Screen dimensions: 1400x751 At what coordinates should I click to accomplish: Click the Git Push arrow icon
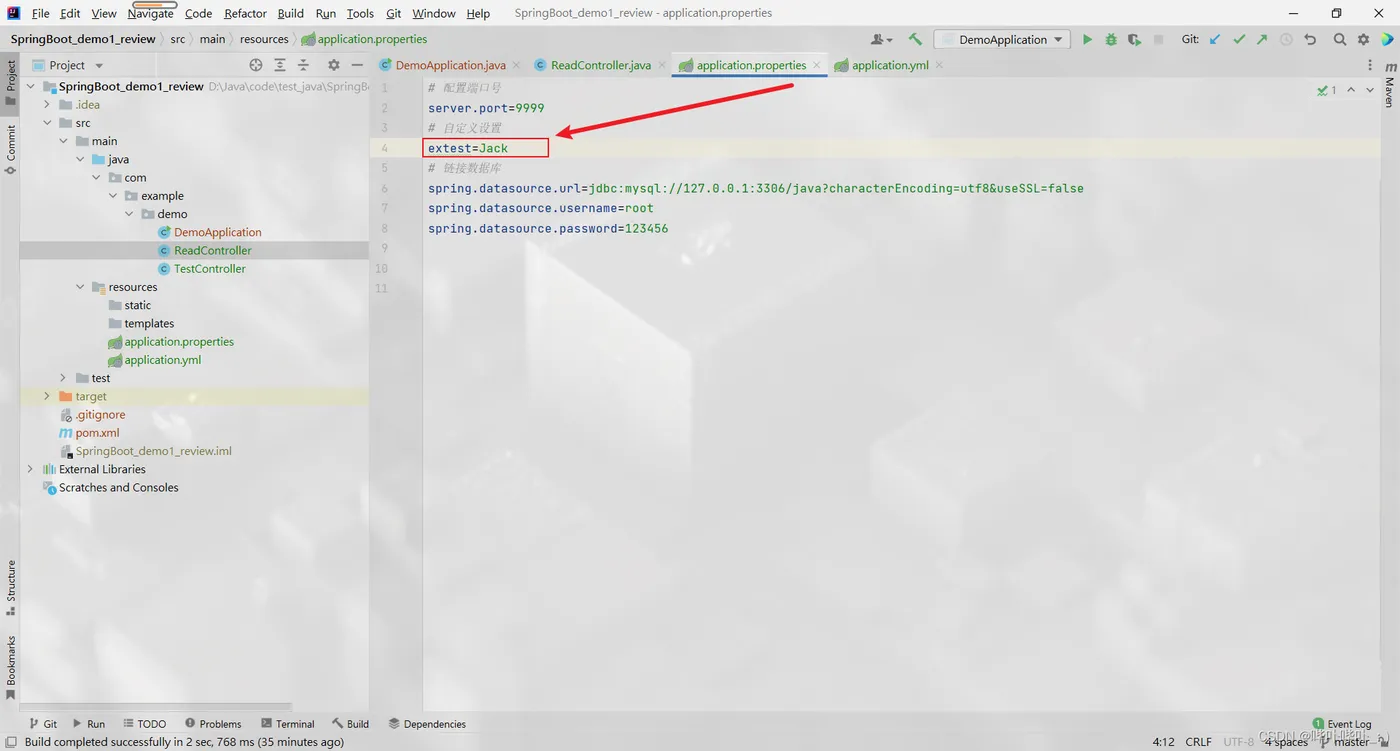[x=1262, y=39]
